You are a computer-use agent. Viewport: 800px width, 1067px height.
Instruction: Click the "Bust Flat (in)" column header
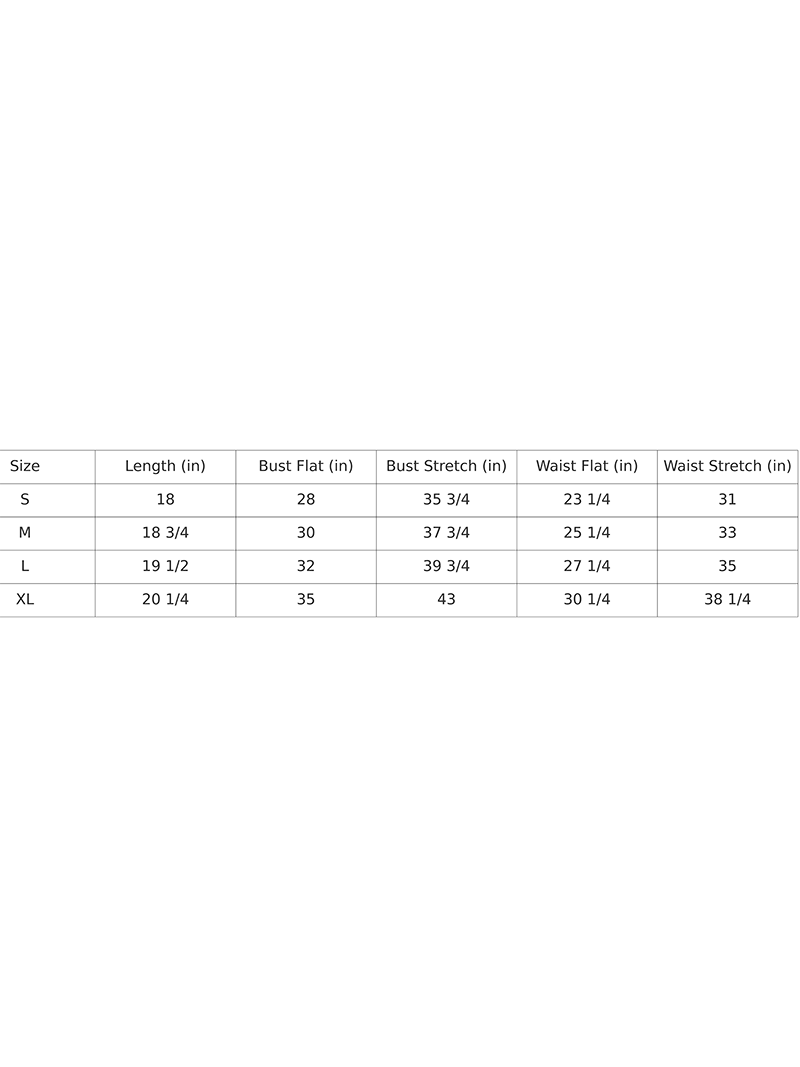[306, 466]
